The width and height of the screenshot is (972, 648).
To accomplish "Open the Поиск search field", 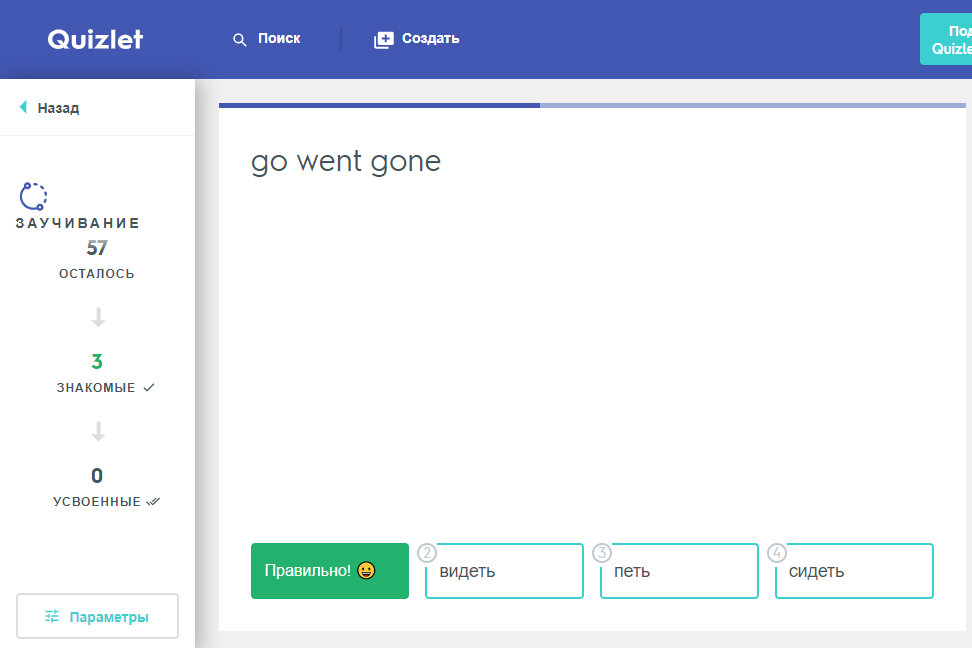I will [279, 38].
